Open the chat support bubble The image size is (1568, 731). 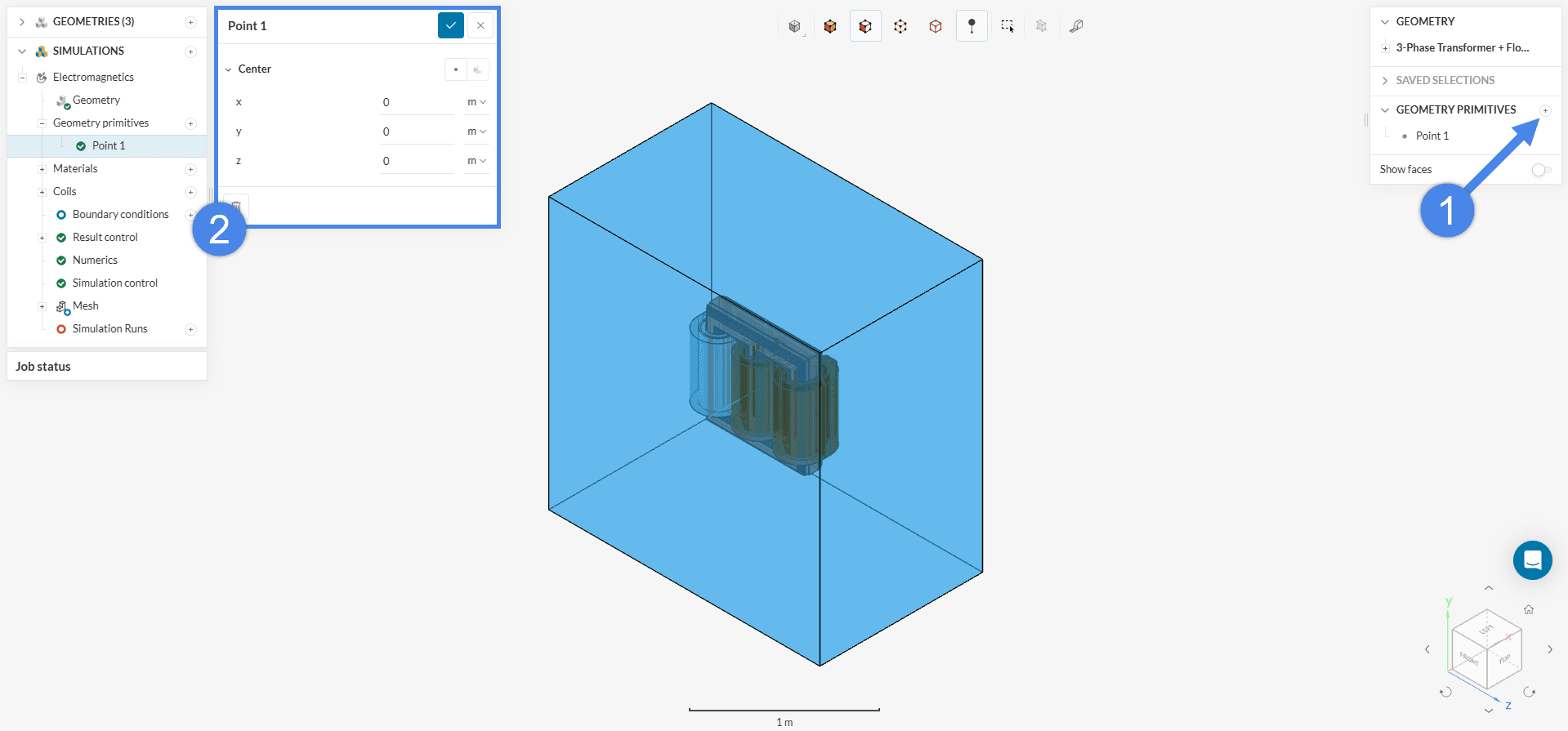point(1532,560)
